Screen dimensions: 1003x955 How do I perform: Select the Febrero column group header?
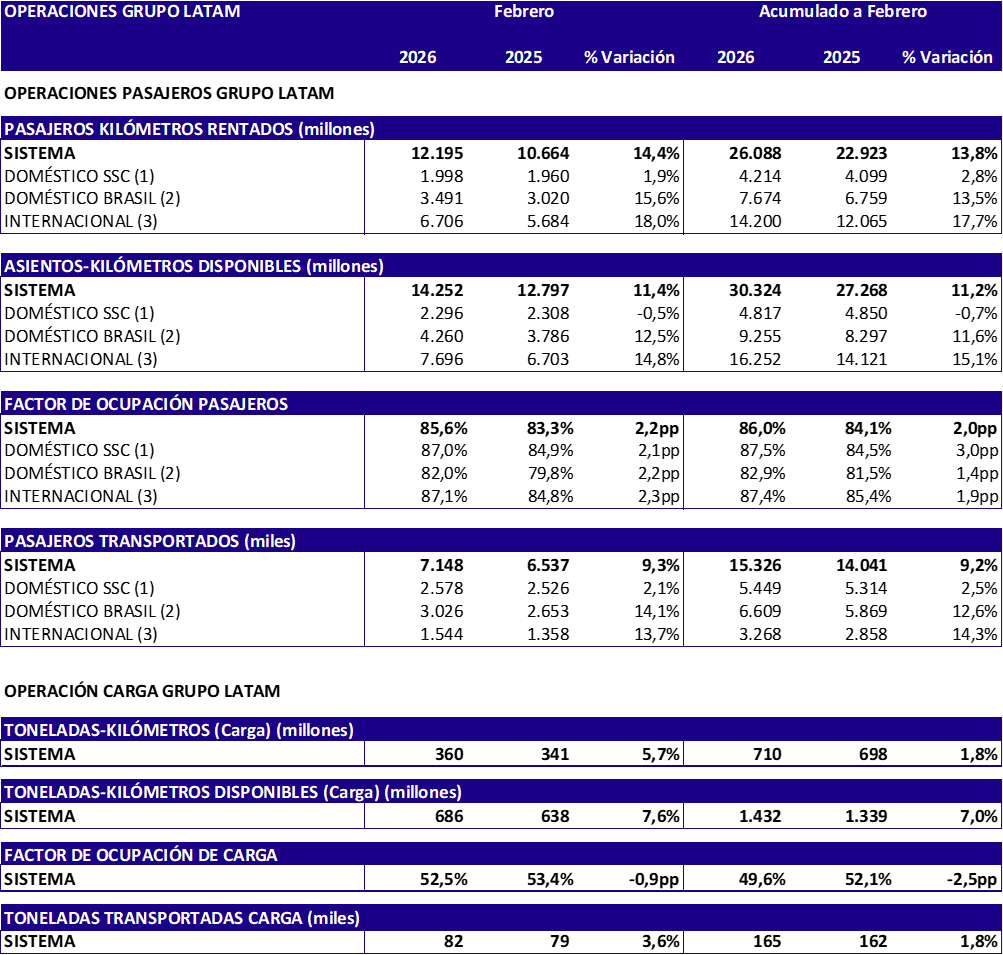point(524,12)
